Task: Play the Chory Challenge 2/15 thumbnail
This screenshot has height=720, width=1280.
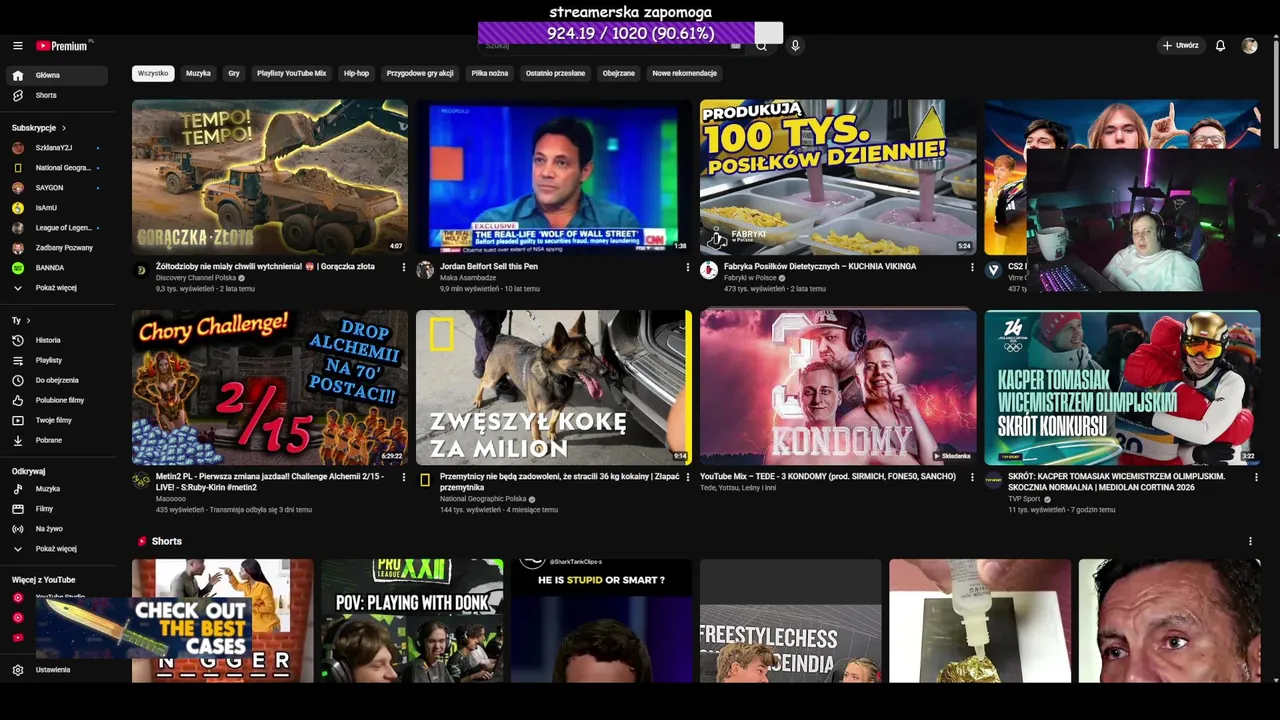Action: click(x=270, y=387)
